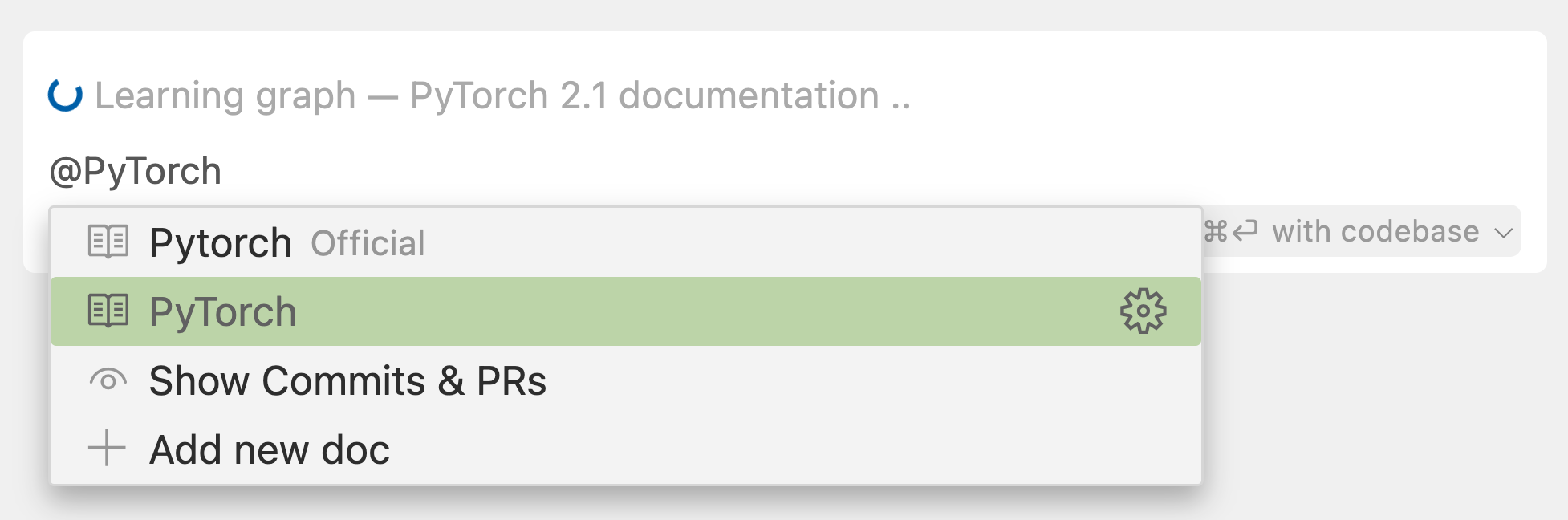Click the @PyTorch mention text
Image resolution: width=1568 pixels, height=520 pixels.
136,172
